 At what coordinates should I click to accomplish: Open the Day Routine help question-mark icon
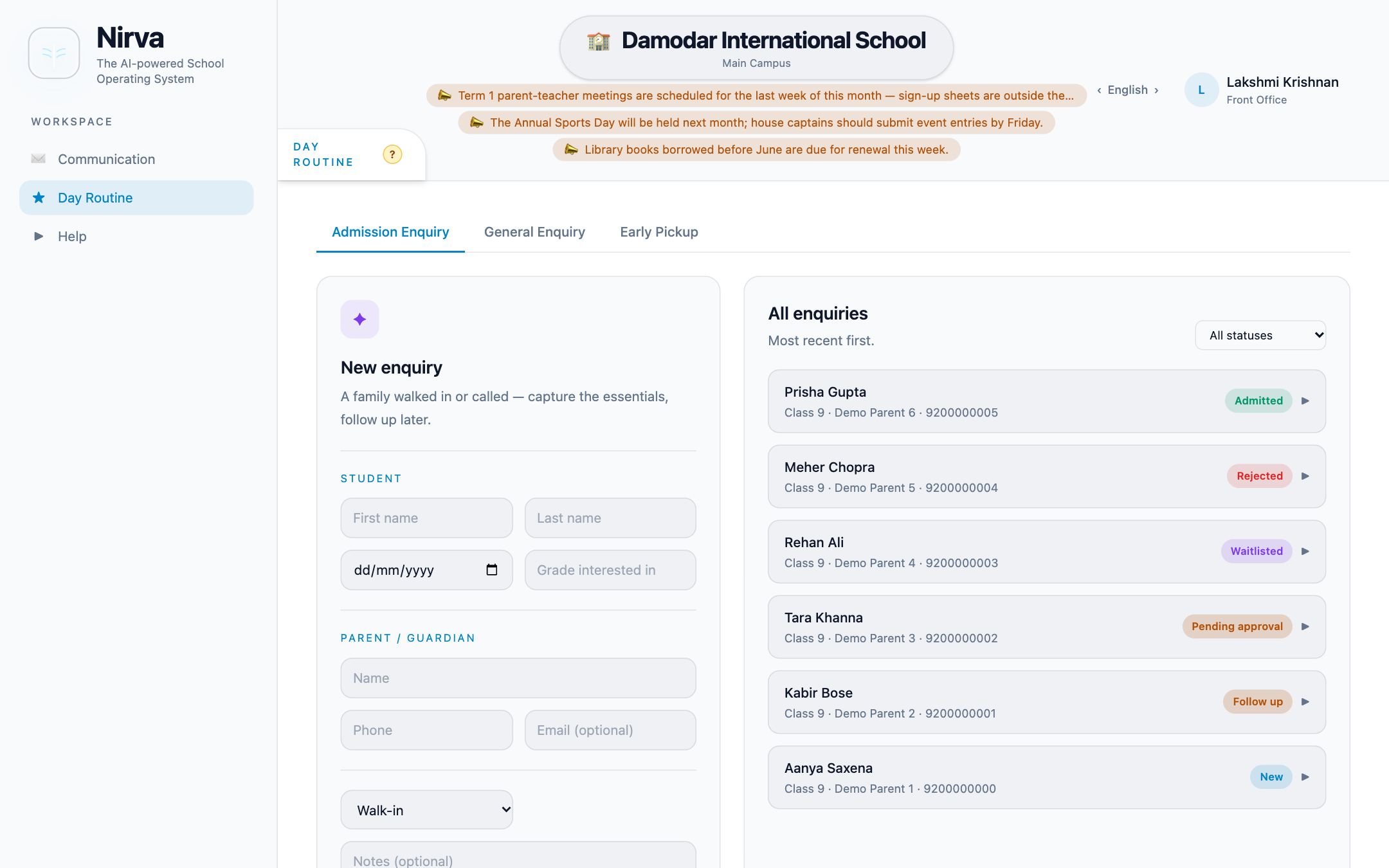[392, 154]
